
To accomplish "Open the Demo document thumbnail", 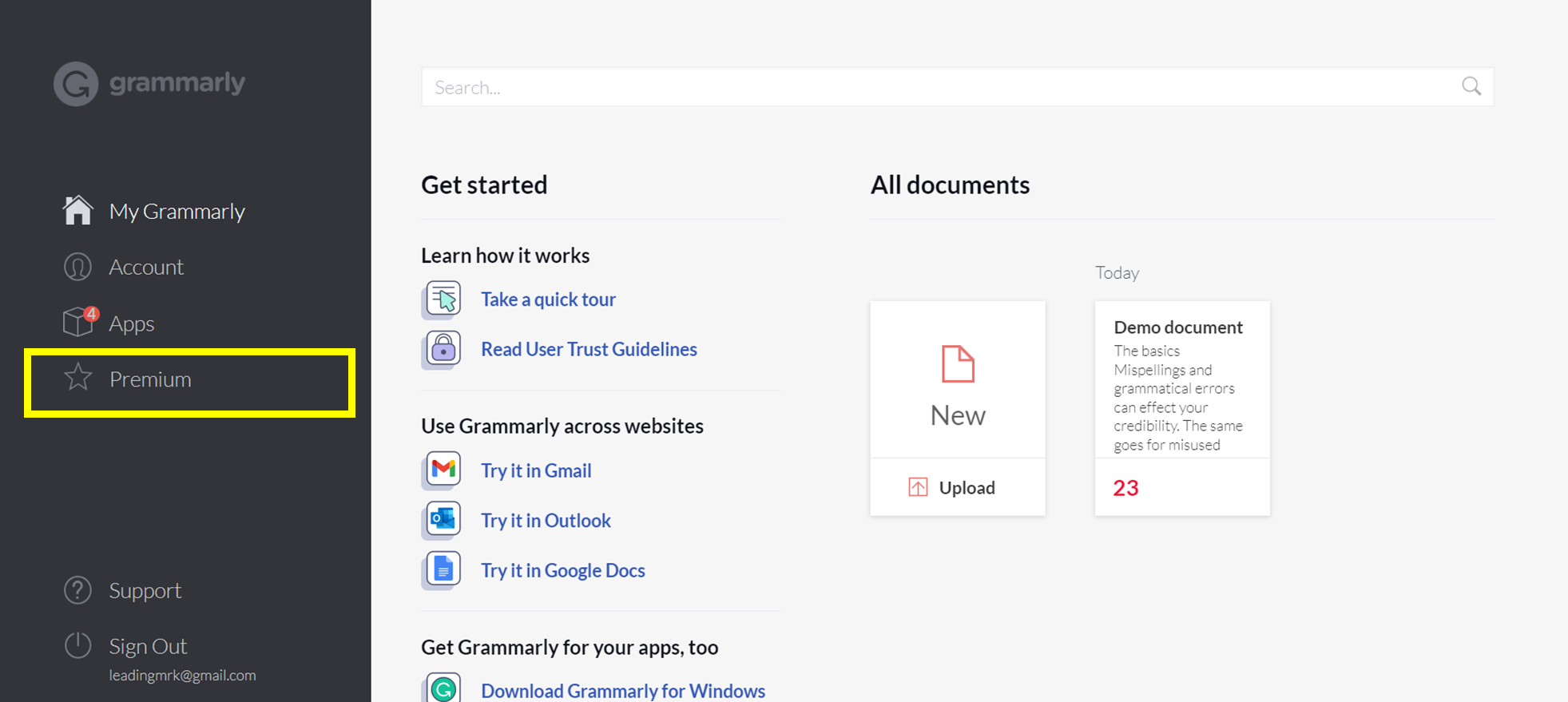I will coord(1182,408).
